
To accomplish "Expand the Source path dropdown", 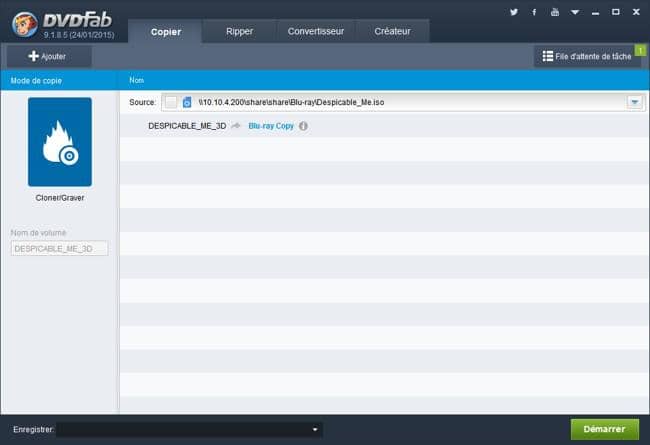I will 634,102.
